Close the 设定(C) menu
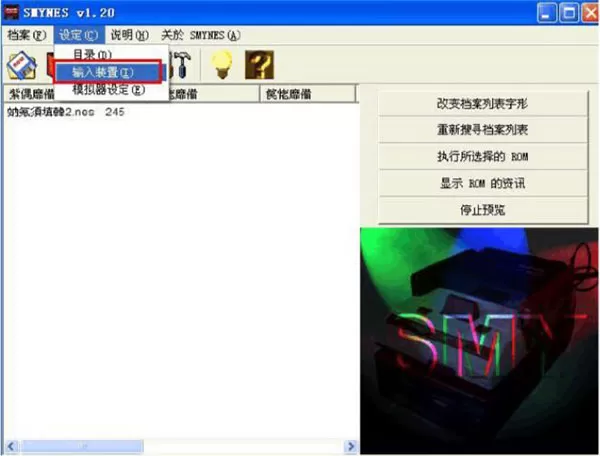 pyautogui.click(x=78, y=35)
